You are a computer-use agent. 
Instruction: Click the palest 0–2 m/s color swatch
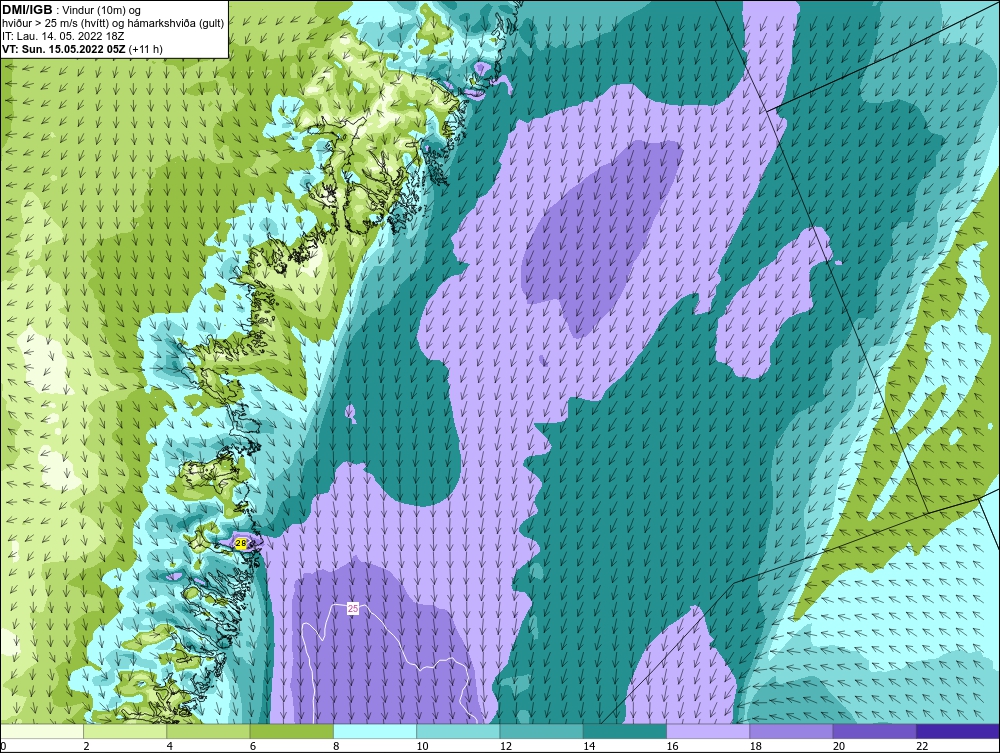click(x=42, y=731)
